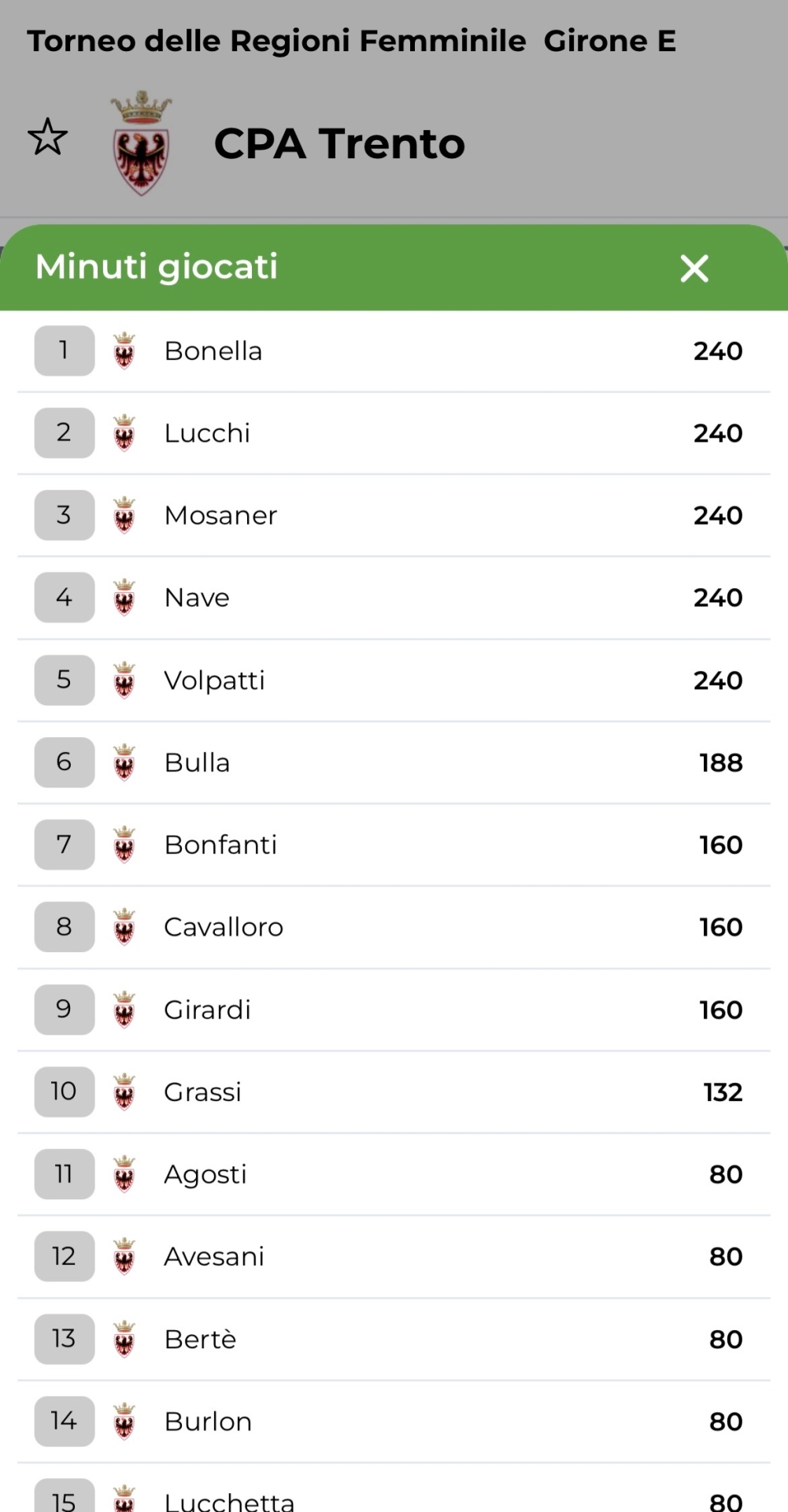Select player Bertè in the list

tap(200, 1340)
